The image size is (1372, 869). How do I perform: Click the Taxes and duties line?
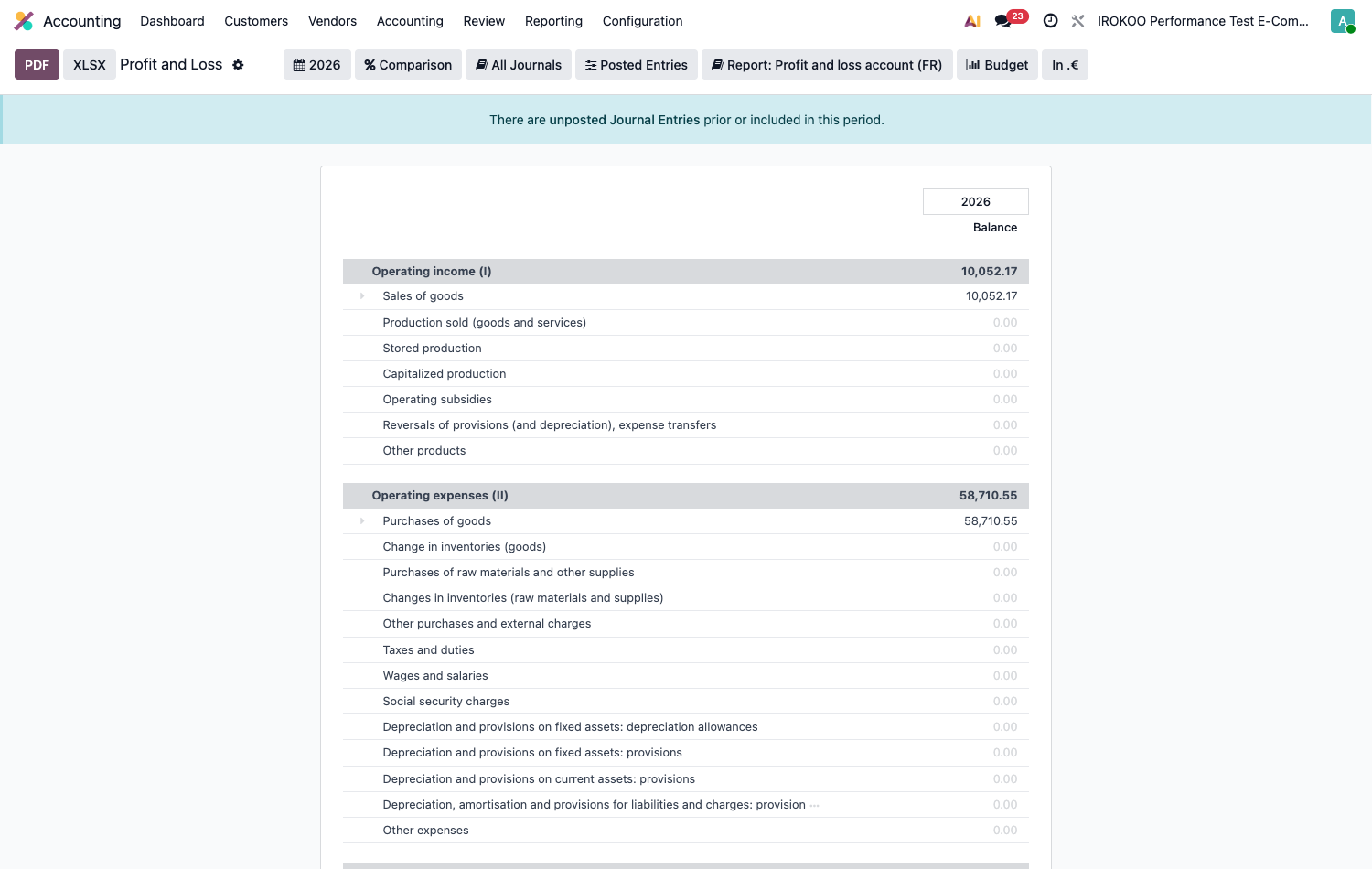686,650
